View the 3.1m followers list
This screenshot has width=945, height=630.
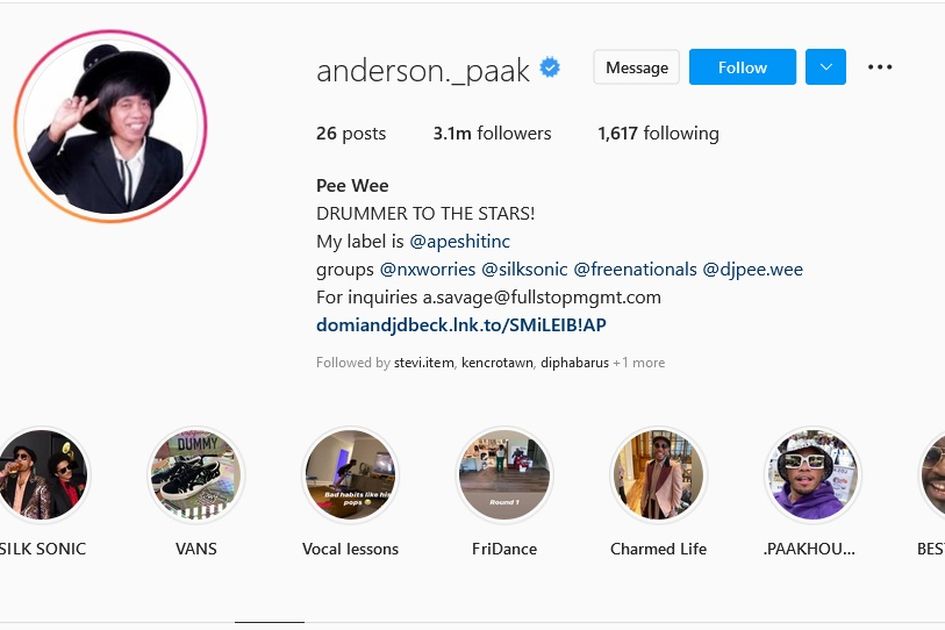click(x=492, y=133)
